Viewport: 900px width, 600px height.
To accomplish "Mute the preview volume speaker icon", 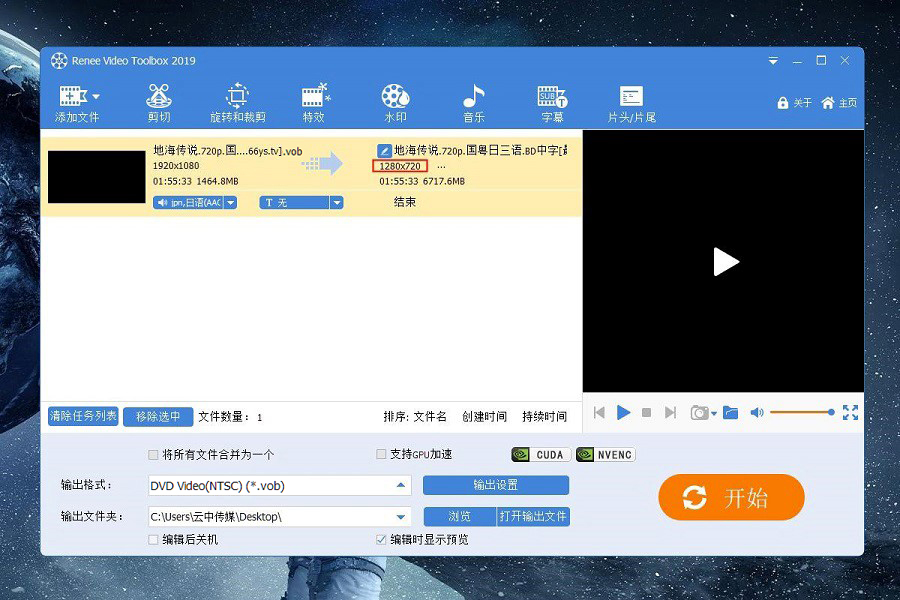I will pos(757,412).
